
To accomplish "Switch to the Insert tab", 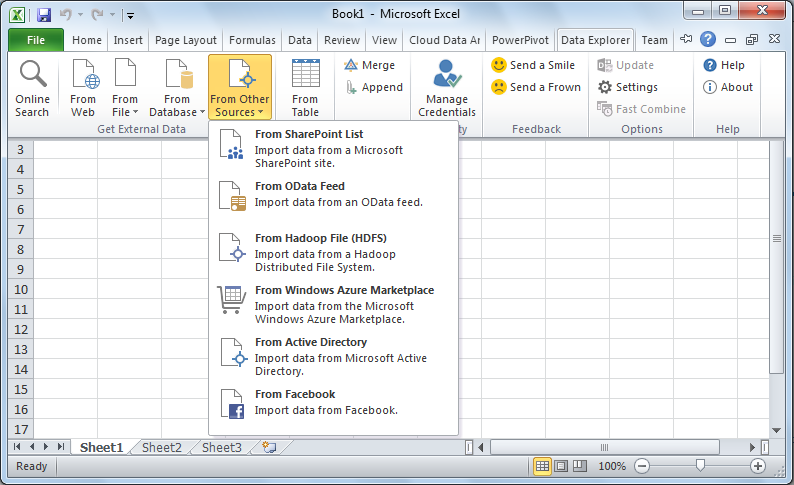I will coord(128,40).
